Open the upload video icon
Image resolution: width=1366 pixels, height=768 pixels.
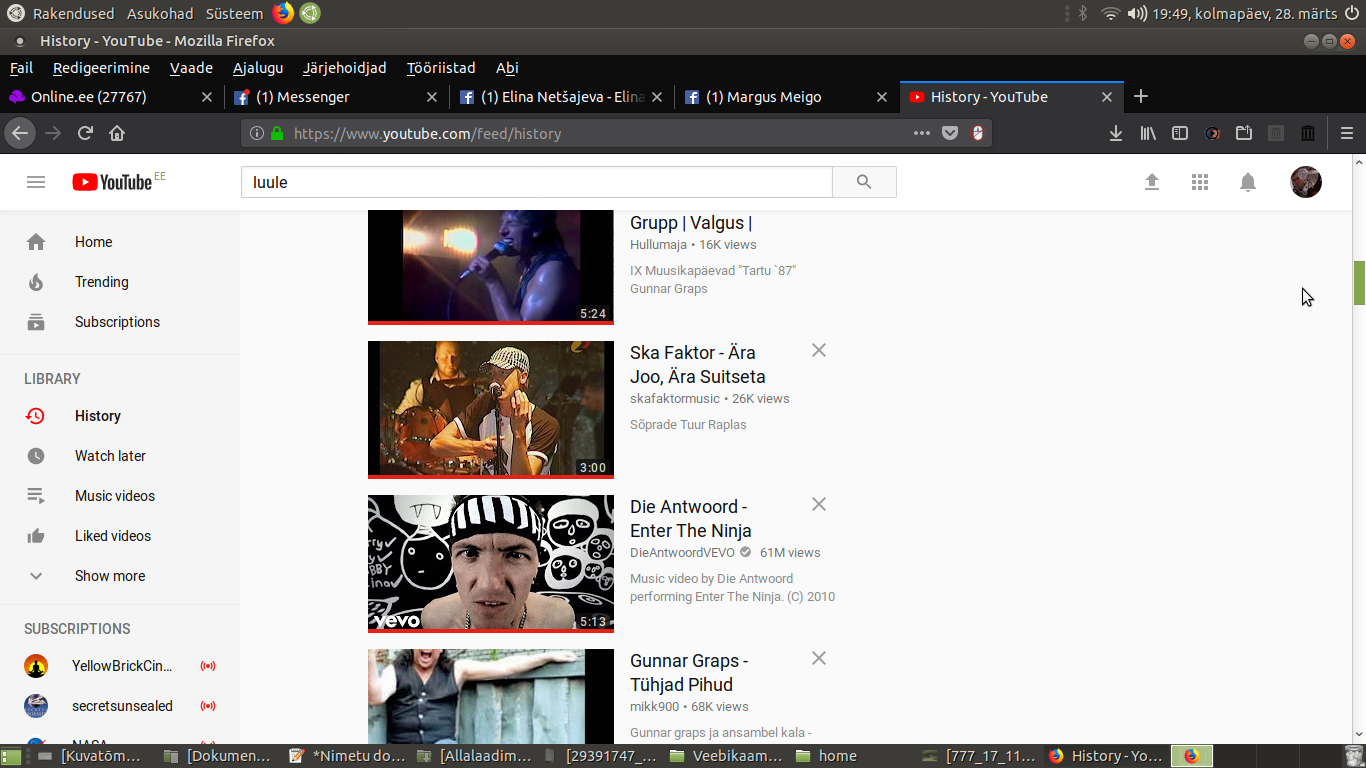coord(1152,182)
